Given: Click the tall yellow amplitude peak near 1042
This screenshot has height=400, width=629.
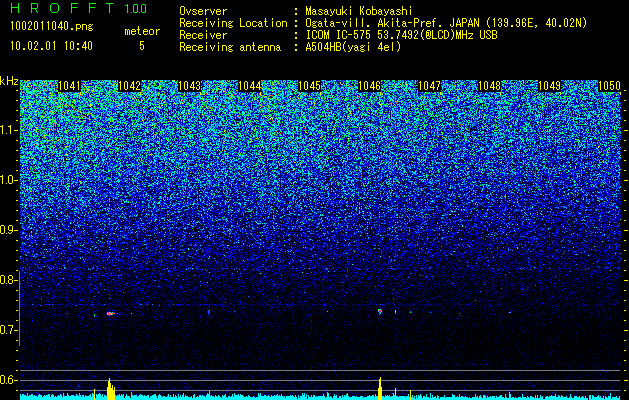Looking at the screenshot, I should 110,389.
